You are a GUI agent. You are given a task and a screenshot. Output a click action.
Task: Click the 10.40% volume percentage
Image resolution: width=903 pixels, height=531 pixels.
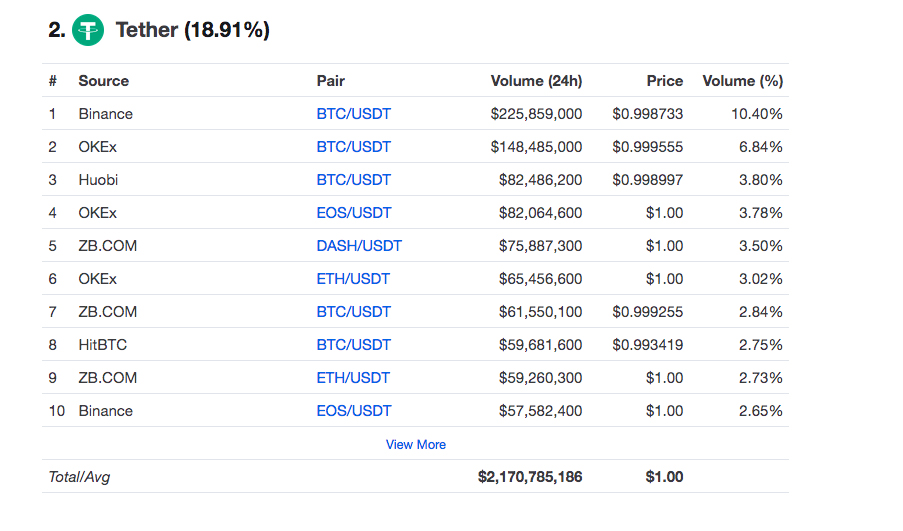757,114
